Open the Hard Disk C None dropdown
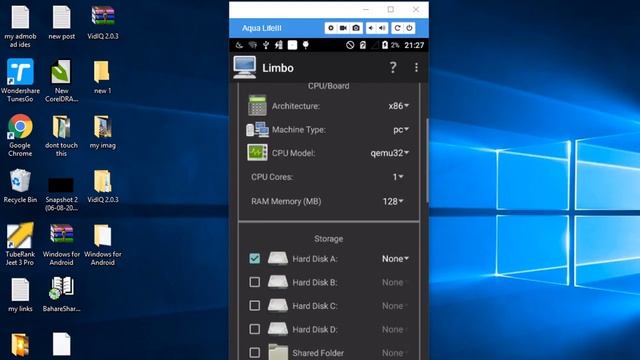Viewport: 640px width, 360px height. coord(394,306)
